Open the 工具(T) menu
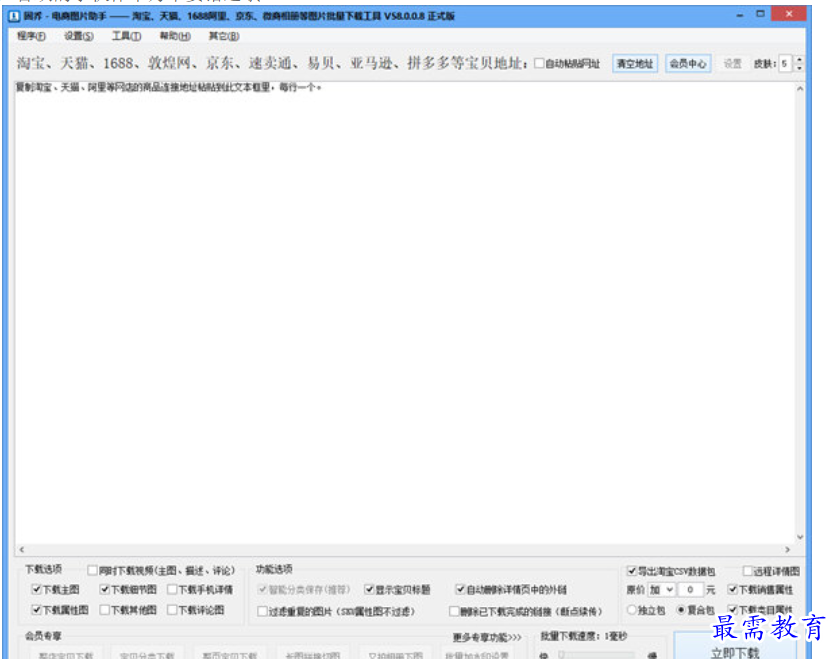 pos(126,36)
